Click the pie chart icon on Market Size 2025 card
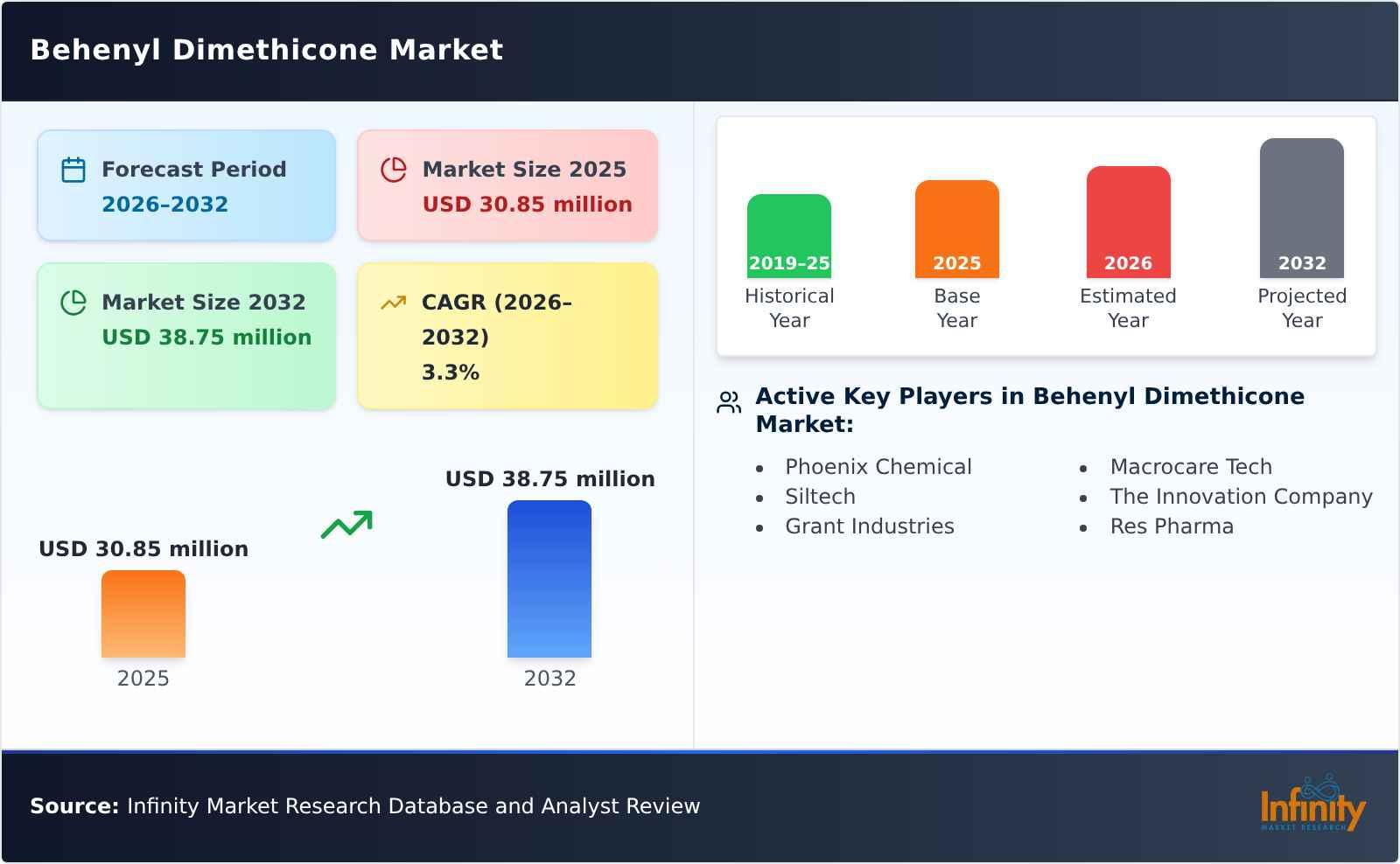This screenshot has width=1400, height=864. tap(393, 168)
